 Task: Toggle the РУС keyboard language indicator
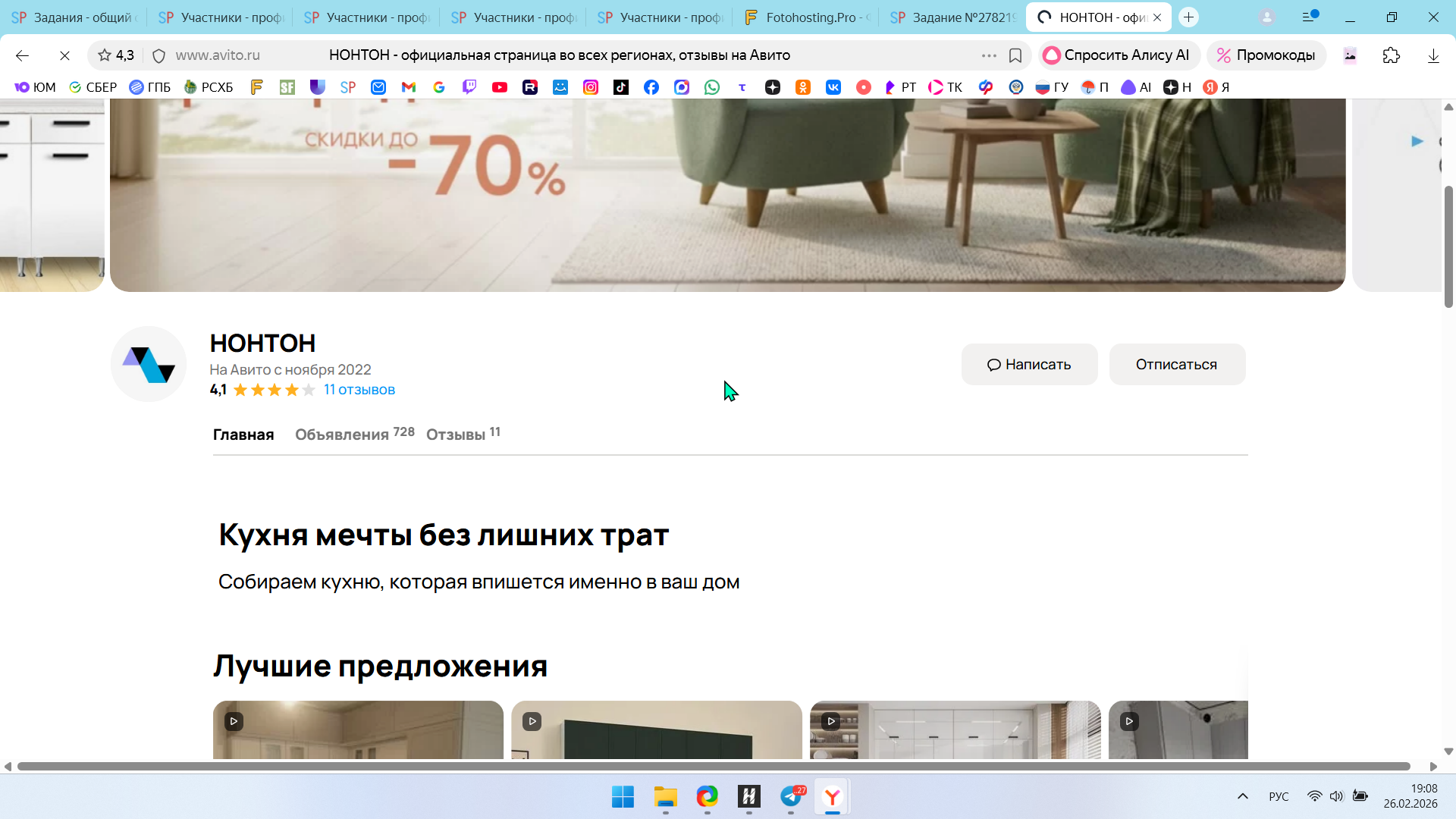[x=1279, y=796]
